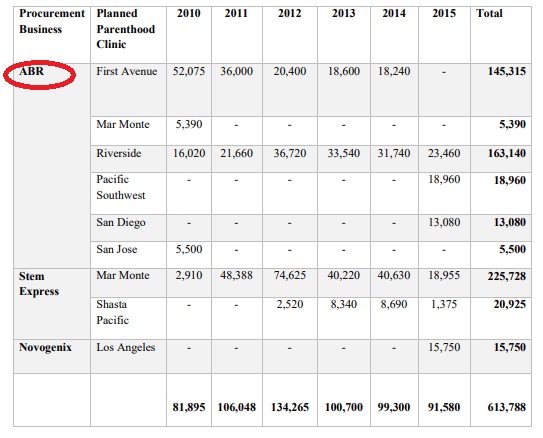Select the value 40,220 in 2013
This screenshot has height=438, width=543.
(344, 275)
